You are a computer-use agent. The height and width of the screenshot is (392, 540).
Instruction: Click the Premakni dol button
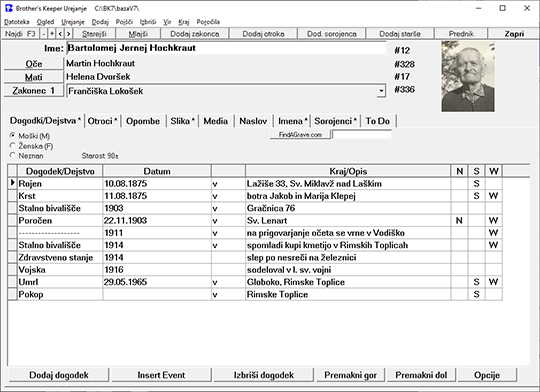click(x=421, y=375)
